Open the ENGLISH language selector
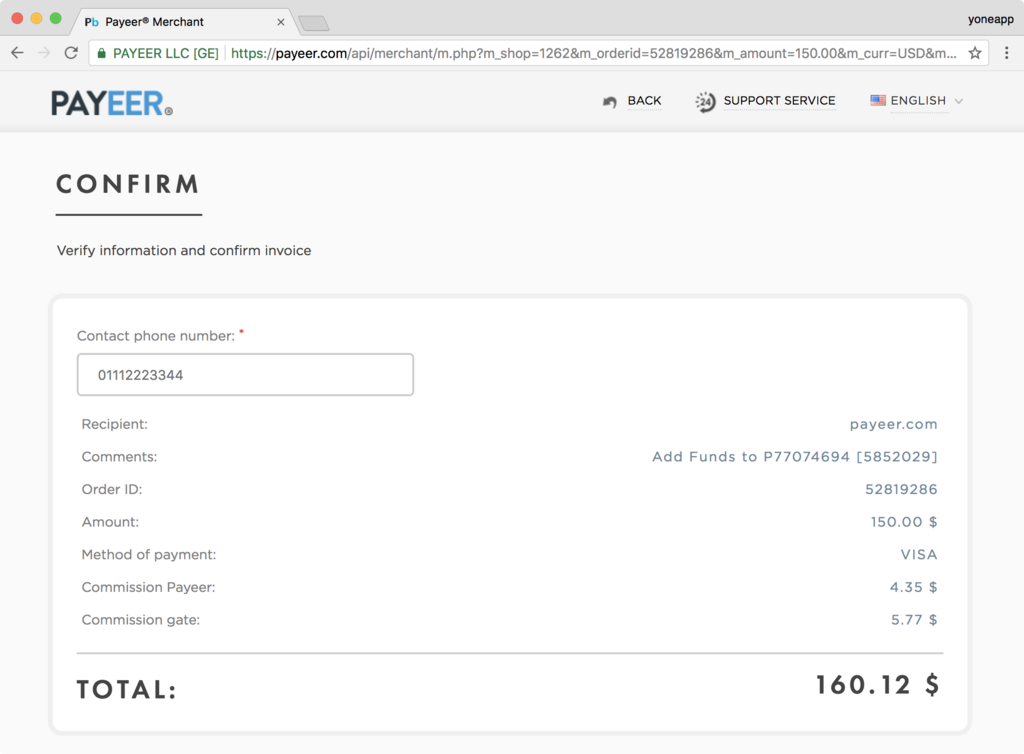The height and width of the screenshot is (754, 1024). tap(918, 101)
